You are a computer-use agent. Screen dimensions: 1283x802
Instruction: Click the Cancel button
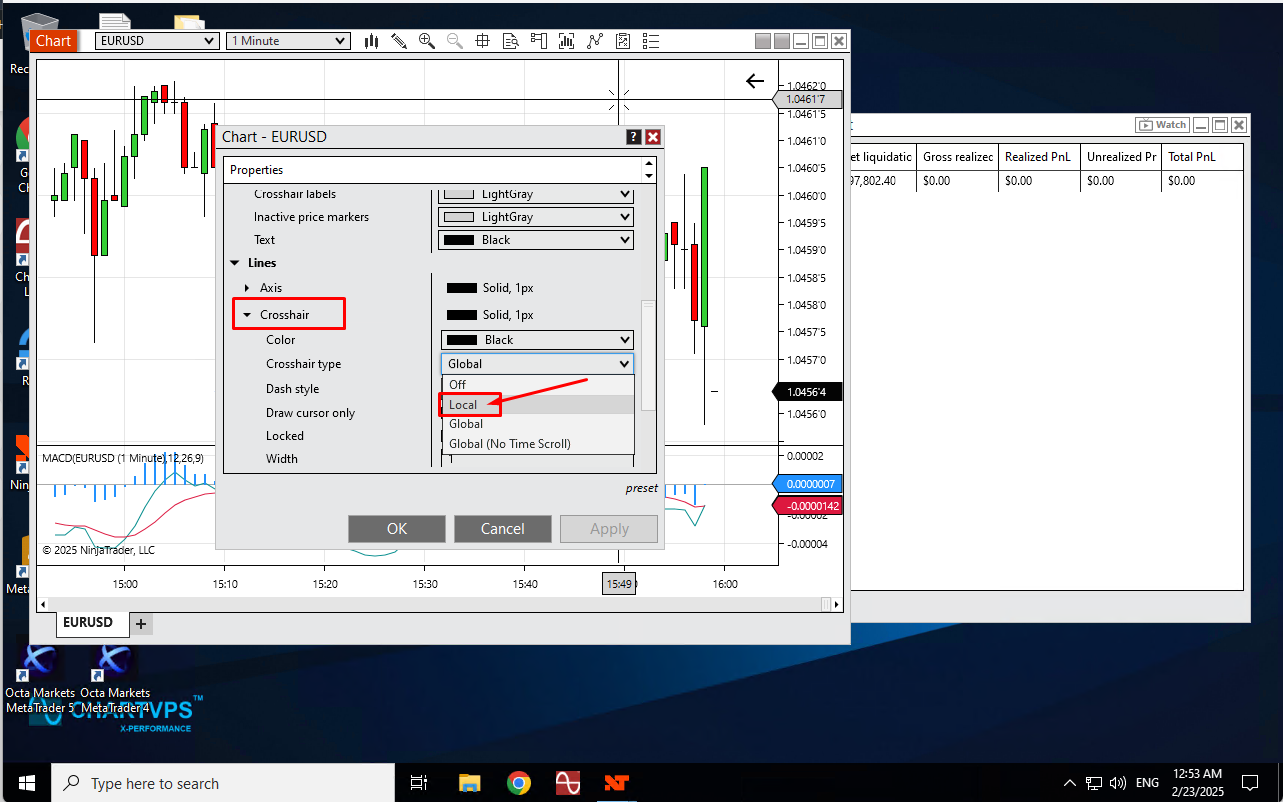point(502,529)
